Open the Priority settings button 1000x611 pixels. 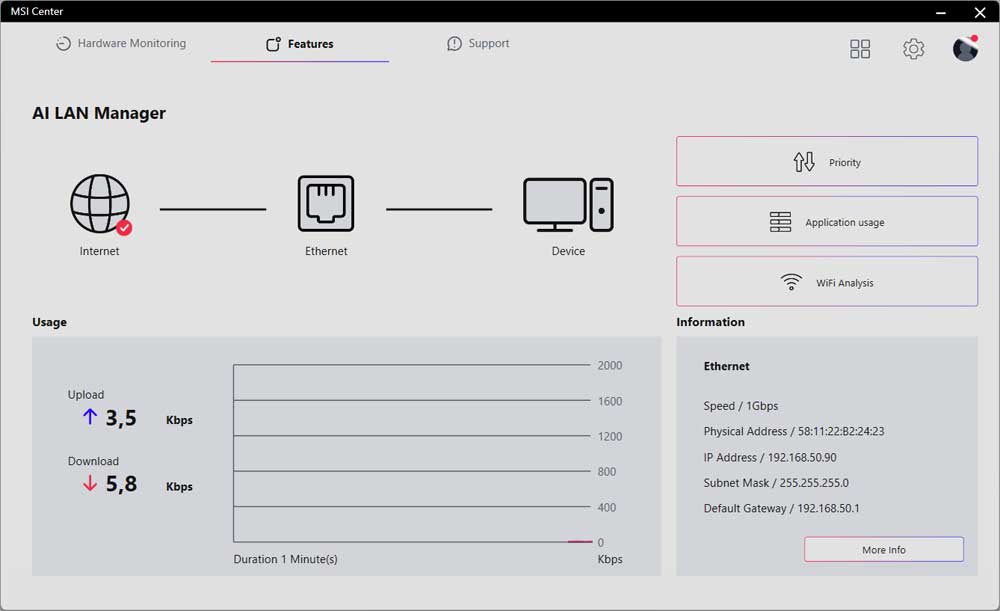pyautogui.click(x=827, y=162)
